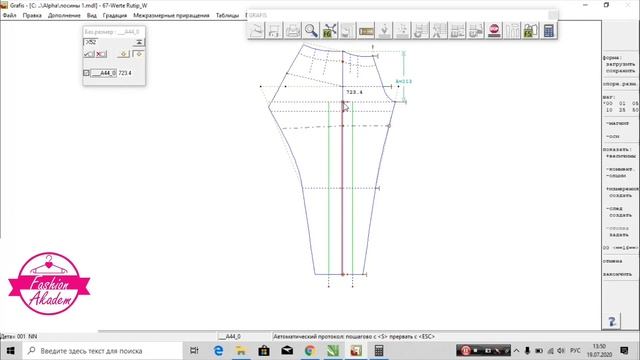The width and height of the screenshot is (640, 360).
Task: Open File Explorer from taskbar
Action: pyautogui.click(x=241, y=351)
